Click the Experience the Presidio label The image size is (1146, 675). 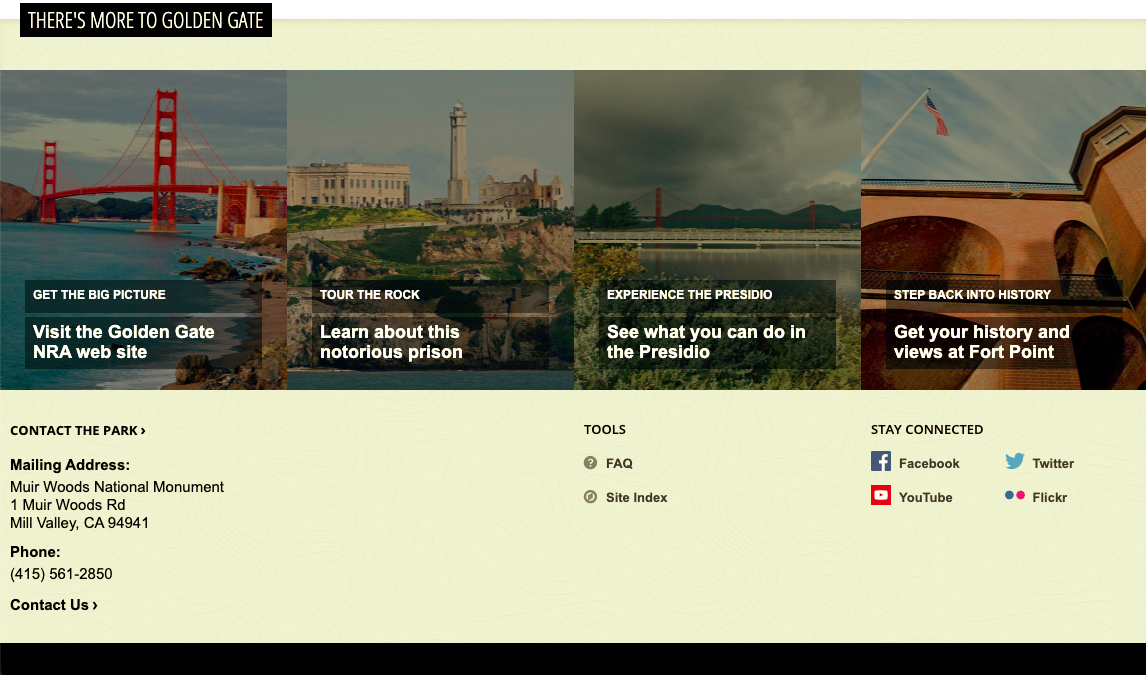689,294
